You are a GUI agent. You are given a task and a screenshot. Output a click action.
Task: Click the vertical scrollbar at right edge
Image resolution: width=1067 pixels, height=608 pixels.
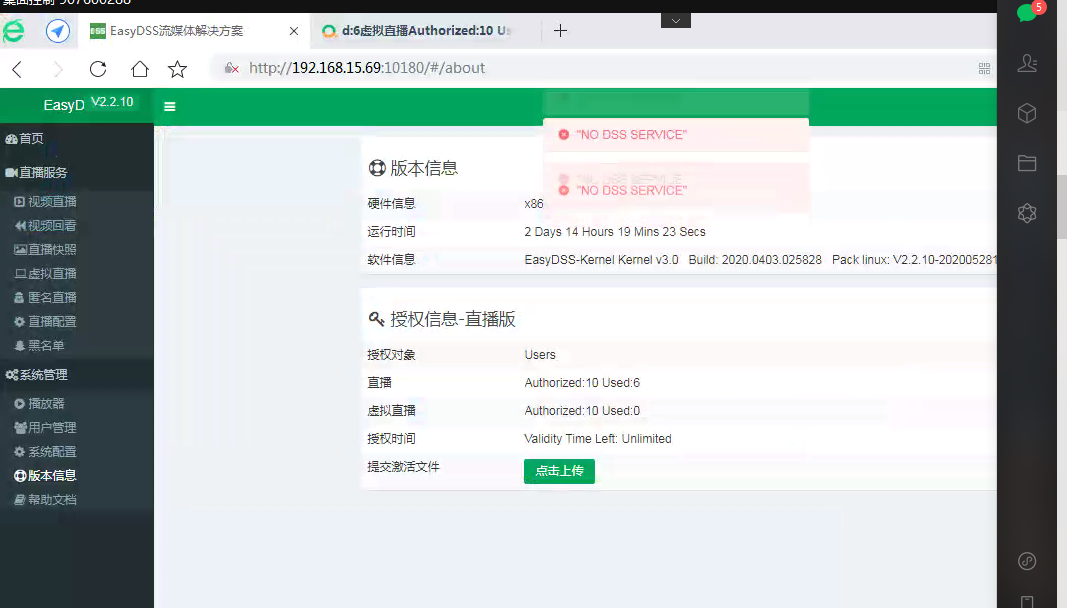pyautogui.click(x=1062, y=207)
